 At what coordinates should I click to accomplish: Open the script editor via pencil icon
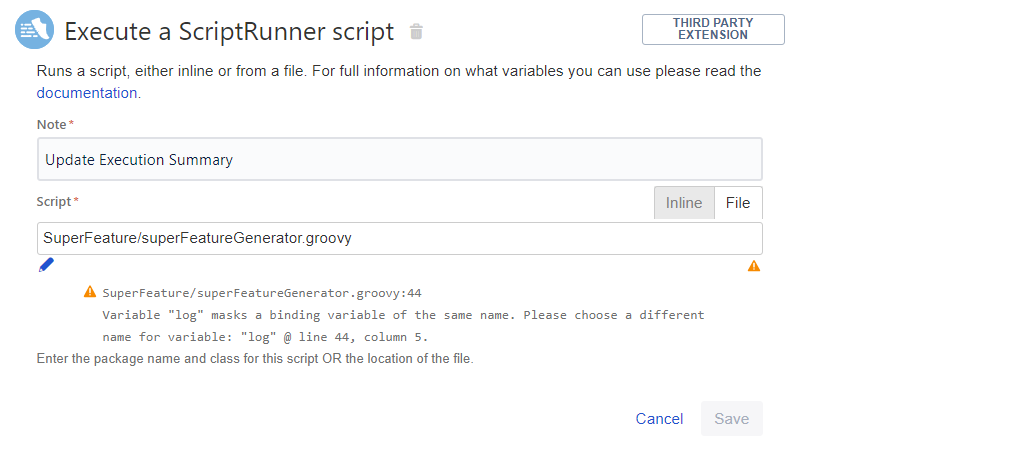coord(46,265)
